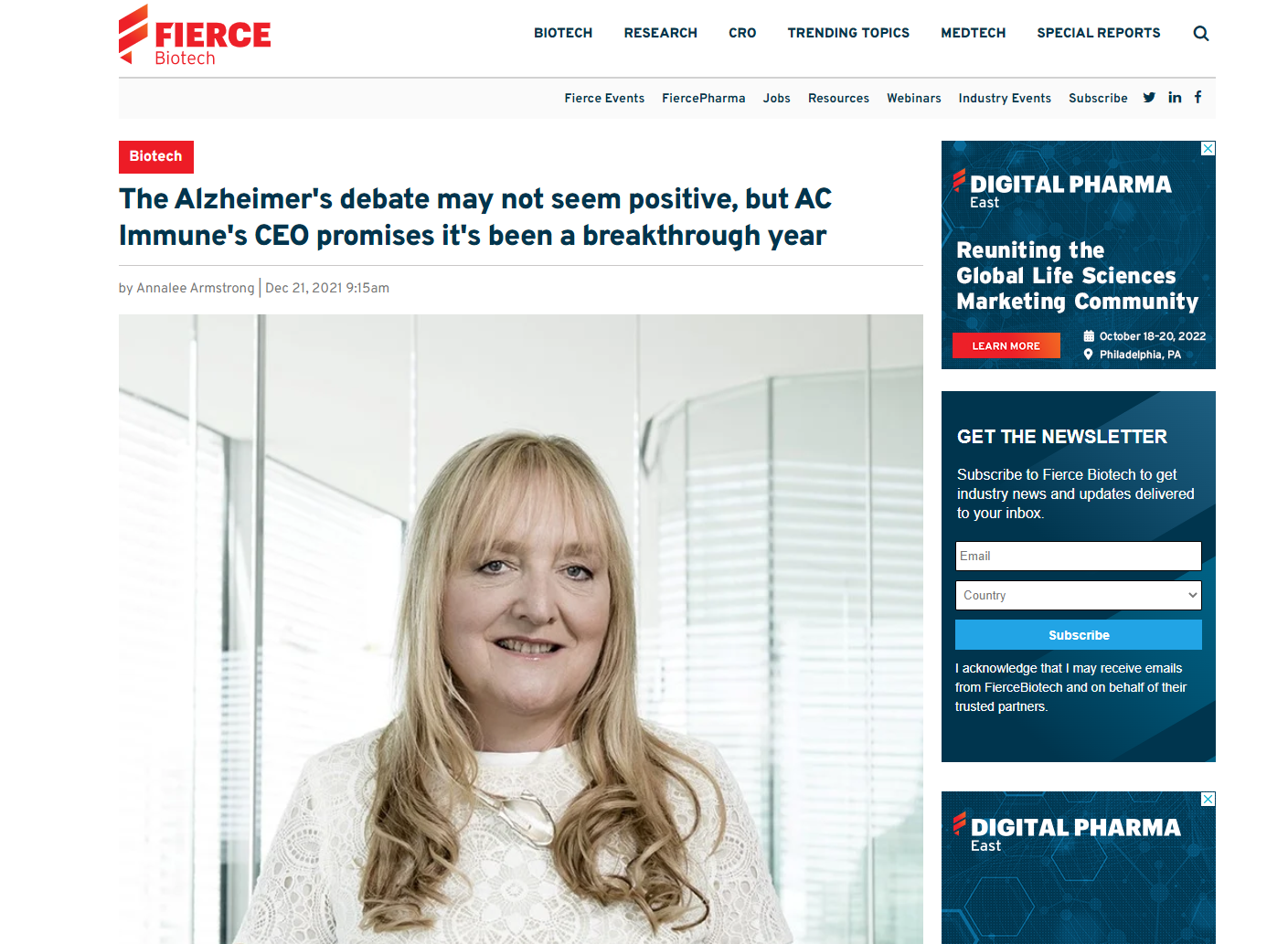Go to Fierce Biotech logo home
Screen dimensions: 1288x944
[x=195, y=36]
